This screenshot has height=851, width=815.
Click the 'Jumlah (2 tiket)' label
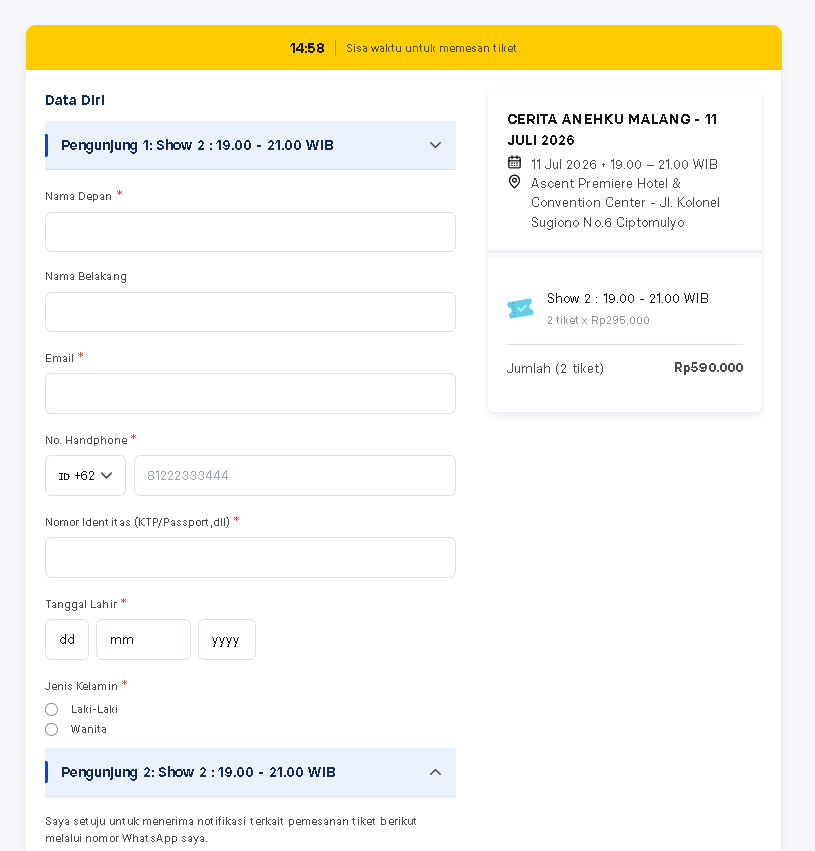tap(555, 369)
